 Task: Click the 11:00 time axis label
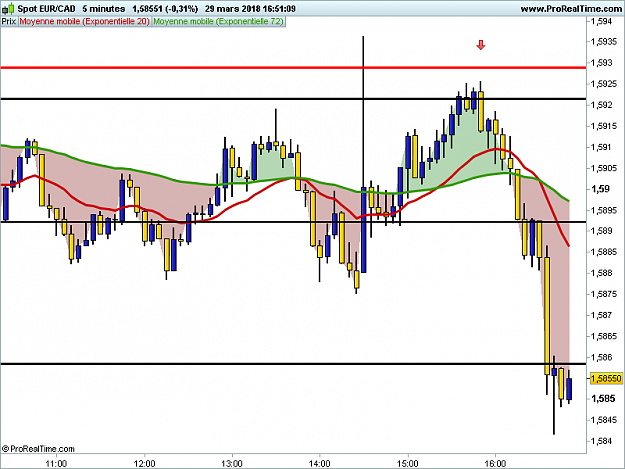tap(56, 463)
